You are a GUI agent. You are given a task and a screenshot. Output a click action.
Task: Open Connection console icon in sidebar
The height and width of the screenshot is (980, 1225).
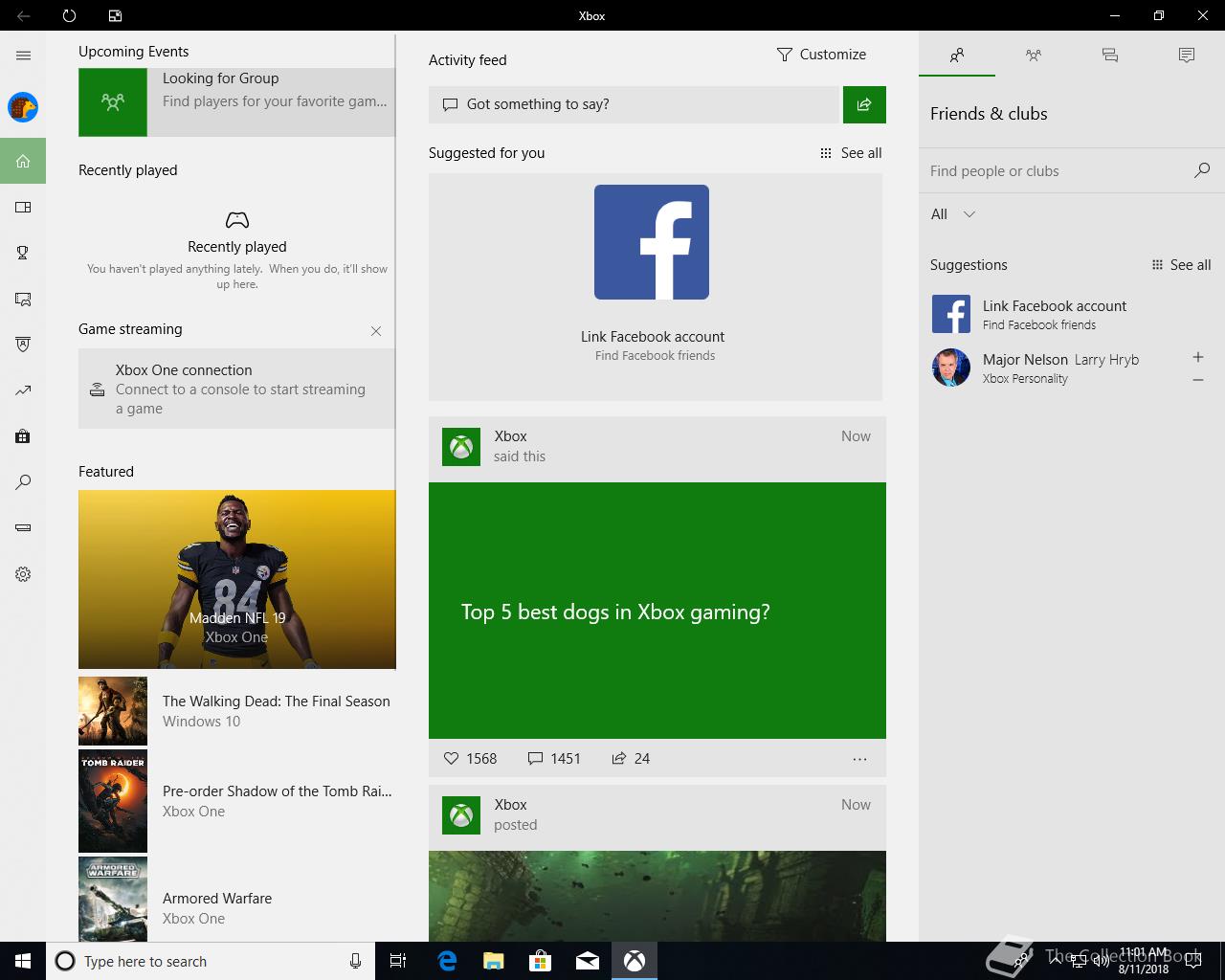23,528
